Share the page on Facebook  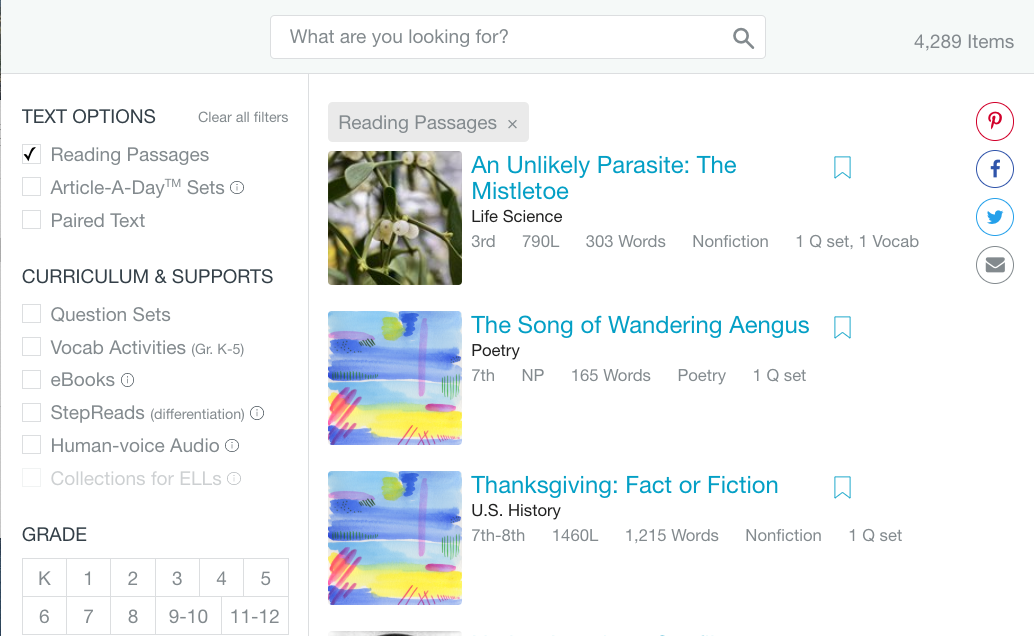pyautogui.click(x=995, y=170)
